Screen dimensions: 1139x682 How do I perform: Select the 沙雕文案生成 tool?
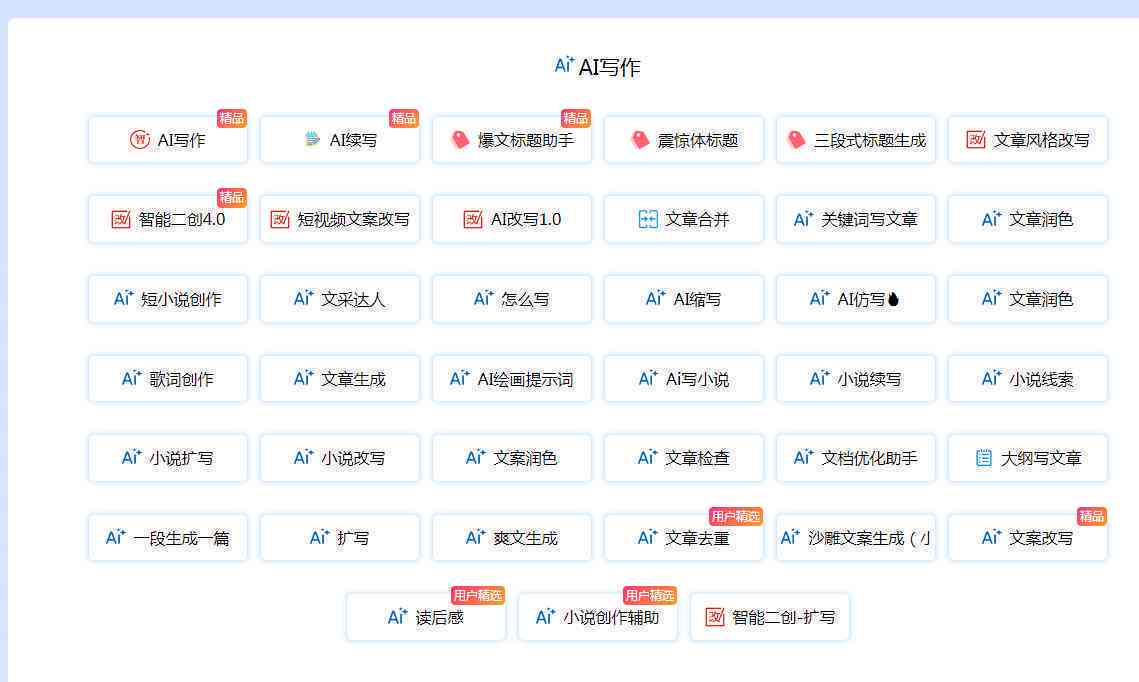pyautogui.click(x=856, y=537)
